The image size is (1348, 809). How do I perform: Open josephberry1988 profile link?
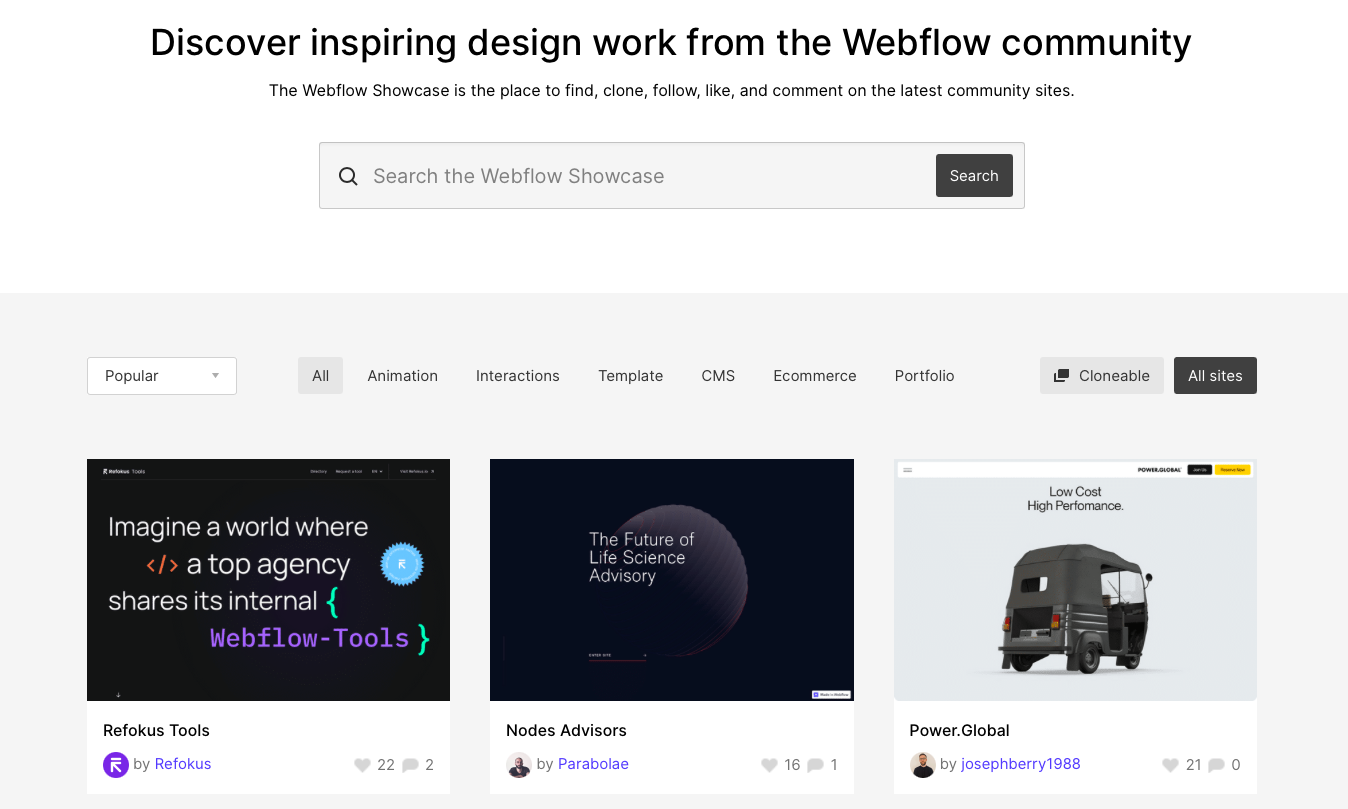coord(1021,764)
